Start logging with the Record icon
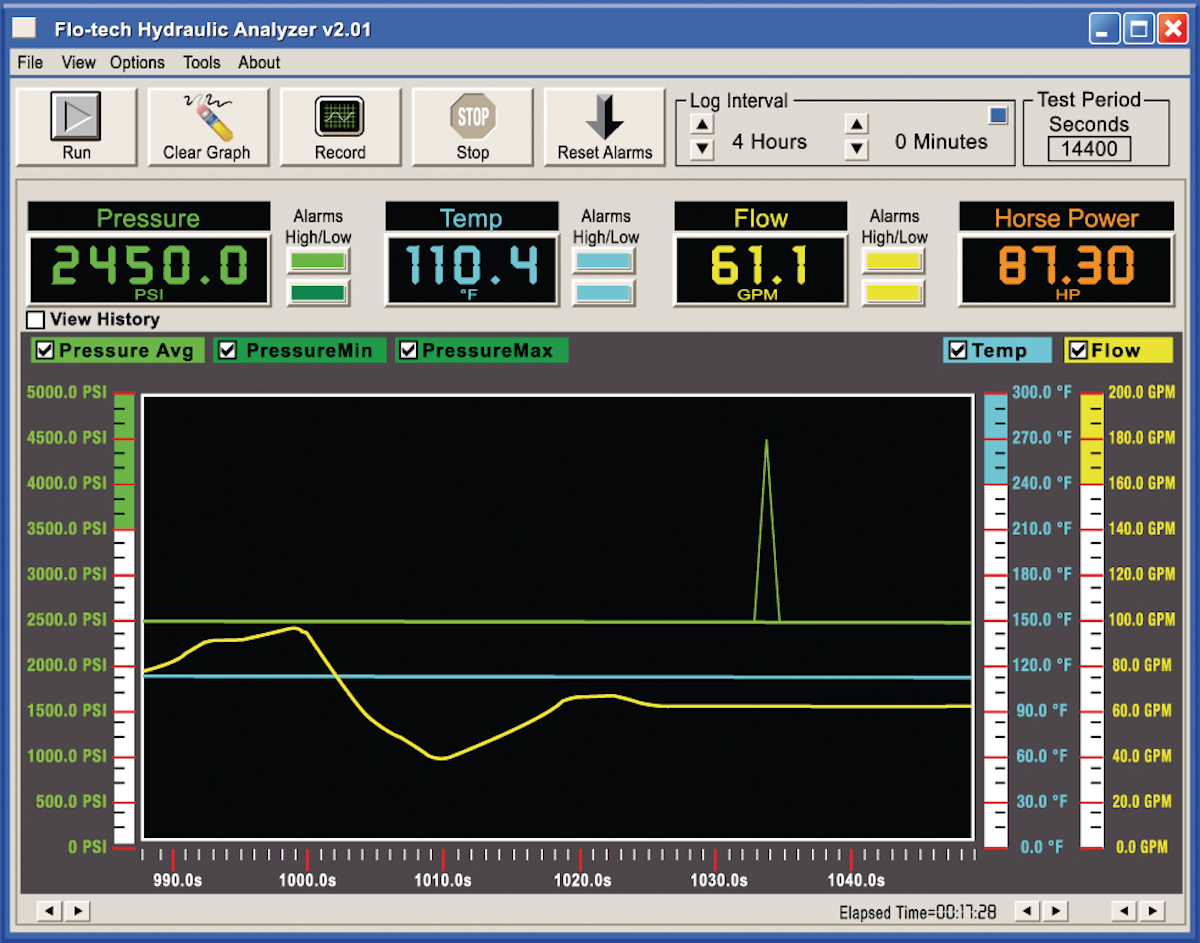The width and height of the screenshot is (1200, 943). tap(340, 117)
